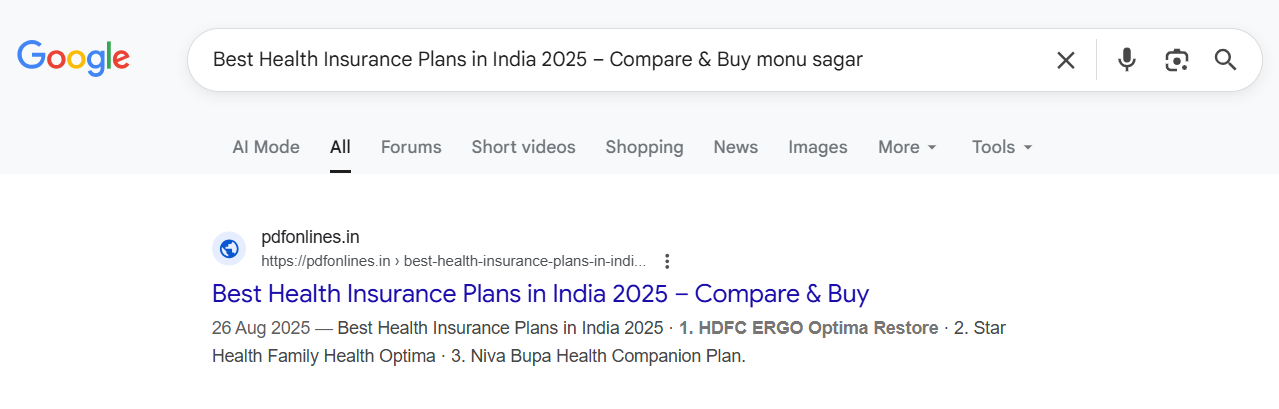Click the Google logo

pyautogui.click(x=73, y=58)
